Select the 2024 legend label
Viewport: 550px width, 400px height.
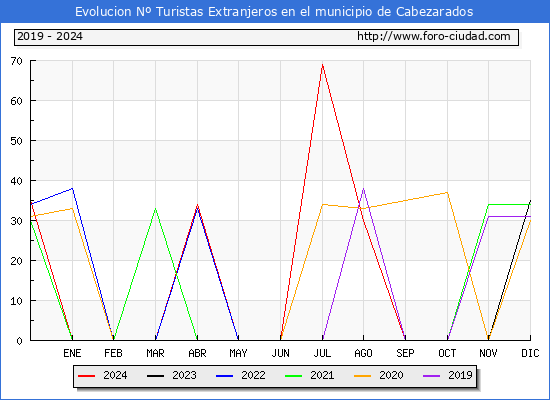(x=115, y=375)
